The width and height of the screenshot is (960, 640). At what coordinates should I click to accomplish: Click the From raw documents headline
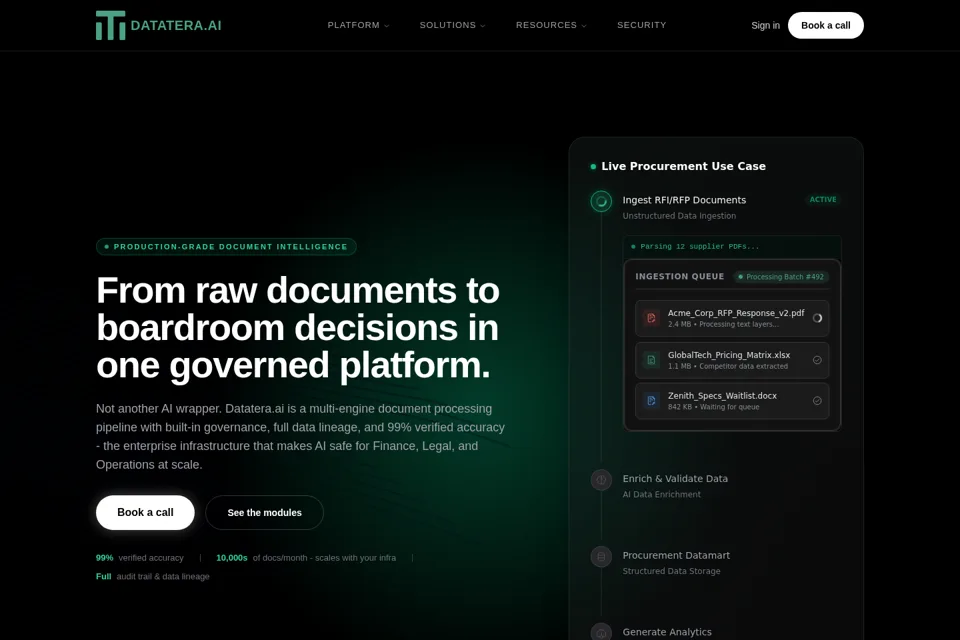coord(298,328)
